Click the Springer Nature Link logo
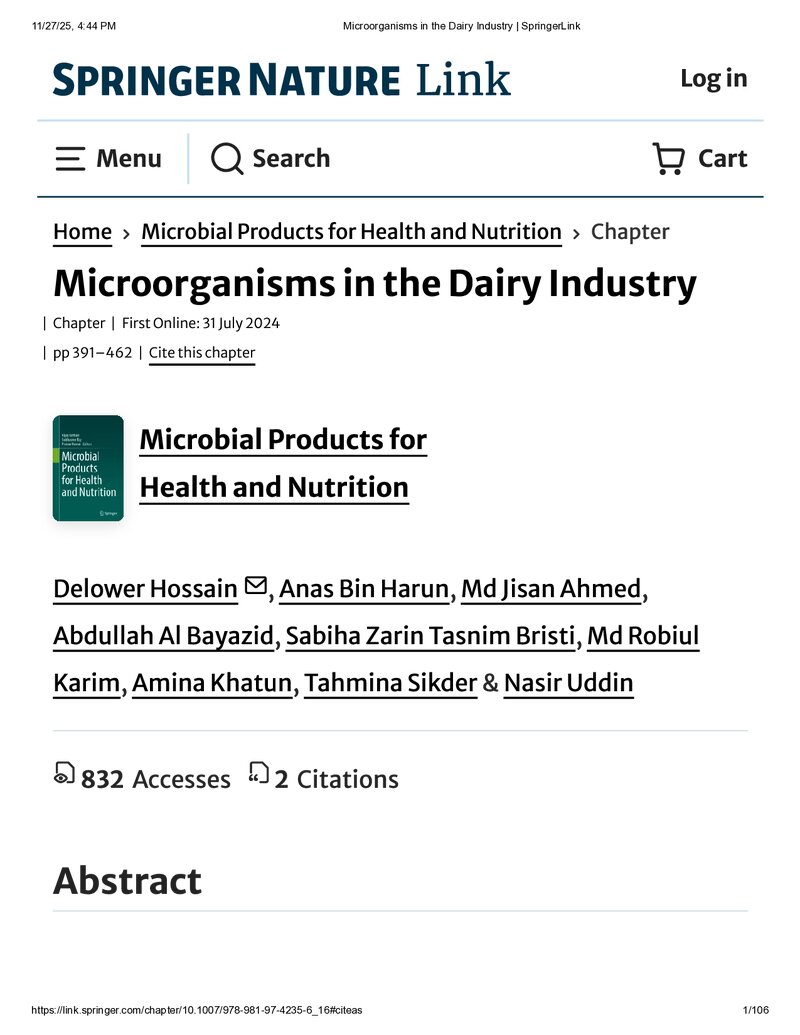This screenshot has height=1035, width=800. coord(282,80)
